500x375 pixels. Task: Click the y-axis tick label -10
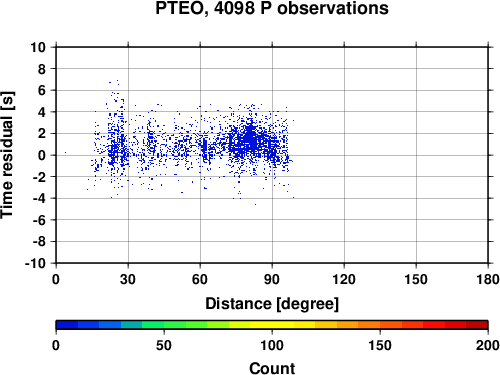pyautogui.click(x=35, y=263)
